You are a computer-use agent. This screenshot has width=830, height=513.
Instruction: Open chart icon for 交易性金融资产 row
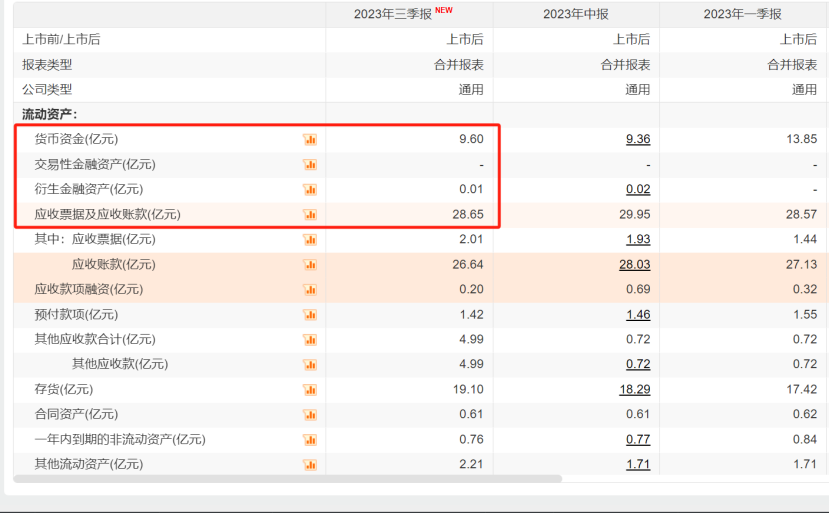[310, 165]
